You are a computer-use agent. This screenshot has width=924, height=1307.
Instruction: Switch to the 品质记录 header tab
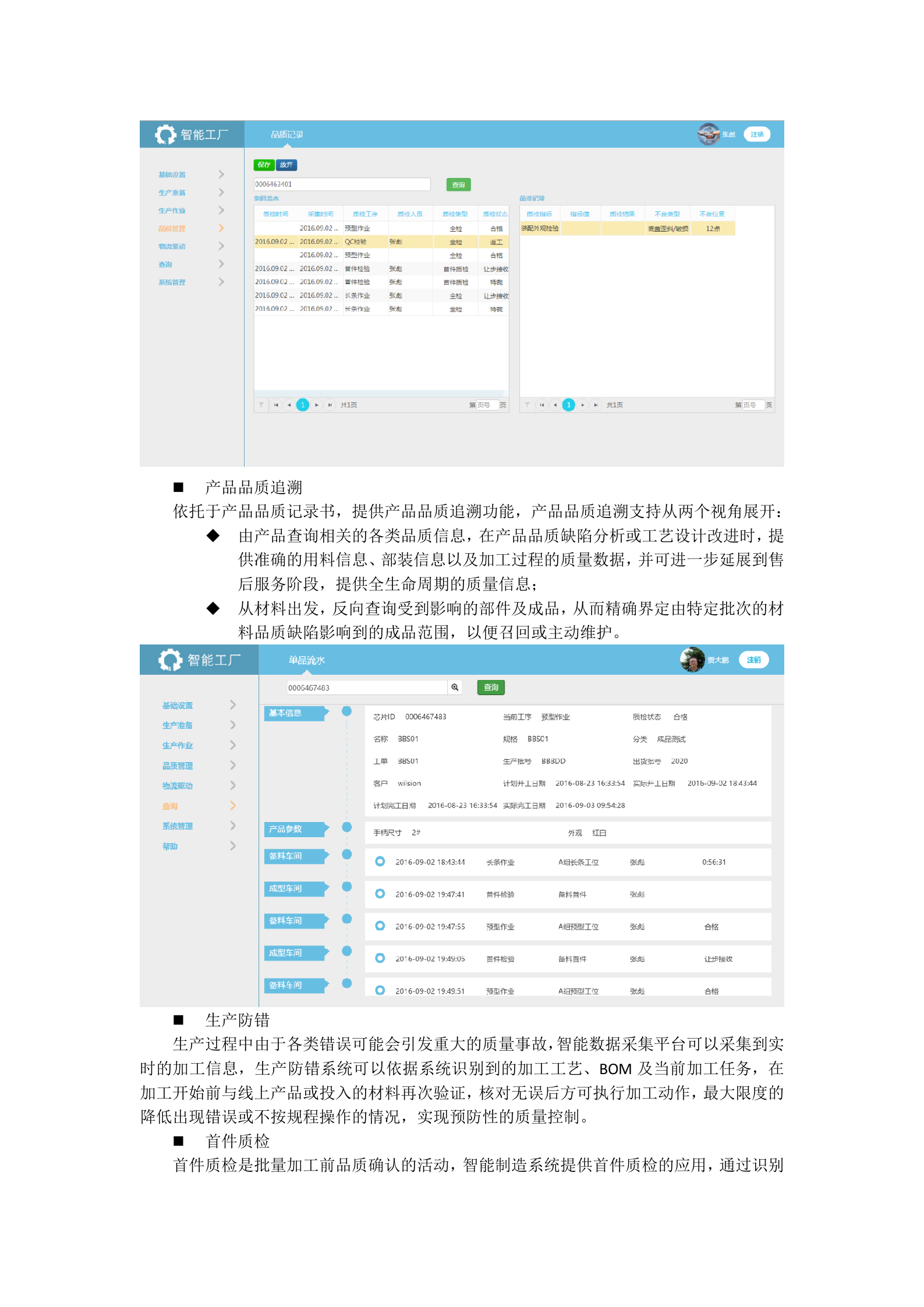(x=287, y=134)
